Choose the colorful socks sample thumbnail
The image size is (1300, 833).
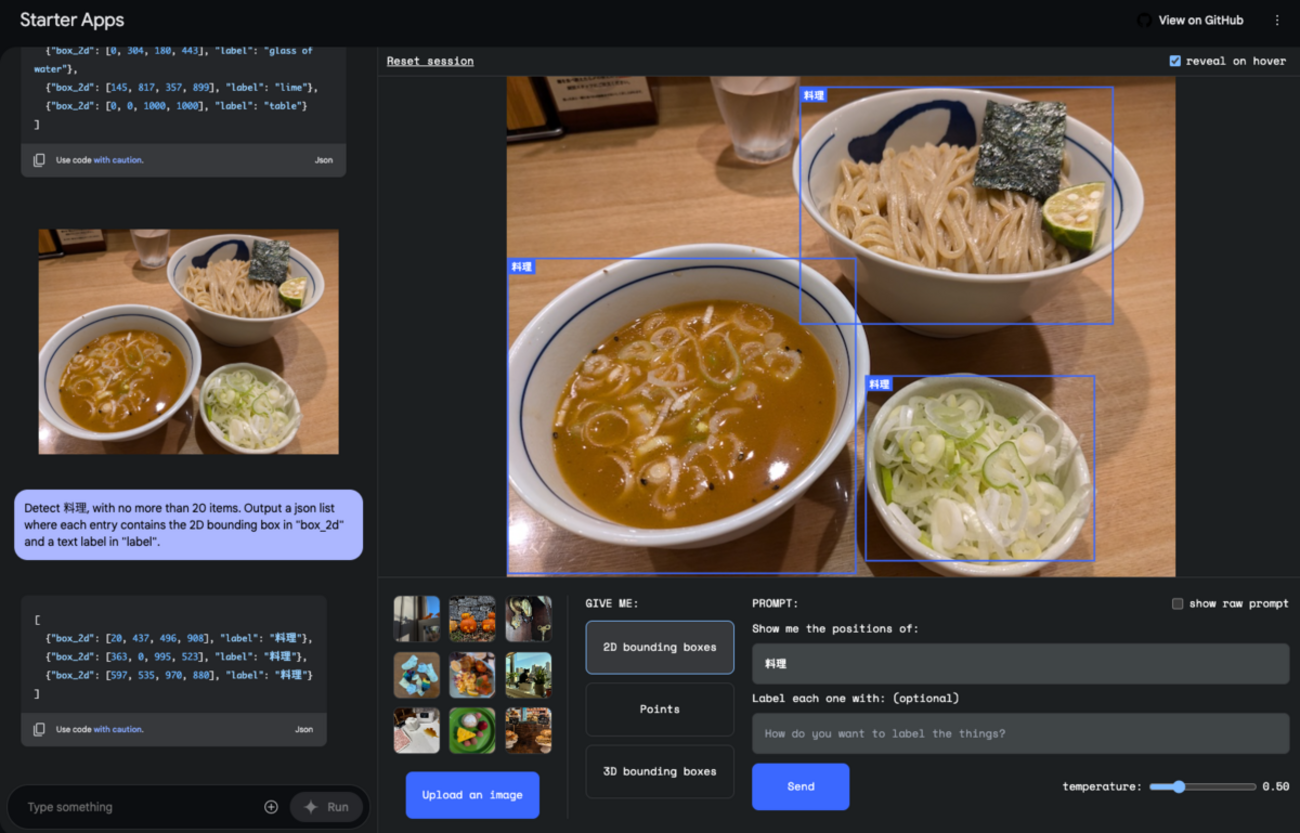click(417, 675)
